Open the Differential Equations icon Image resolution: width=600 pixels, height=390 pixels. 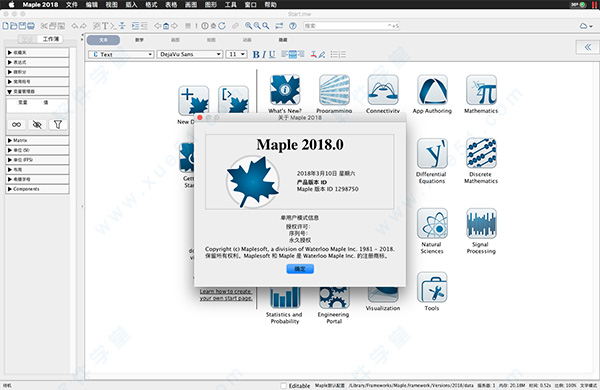432,153
